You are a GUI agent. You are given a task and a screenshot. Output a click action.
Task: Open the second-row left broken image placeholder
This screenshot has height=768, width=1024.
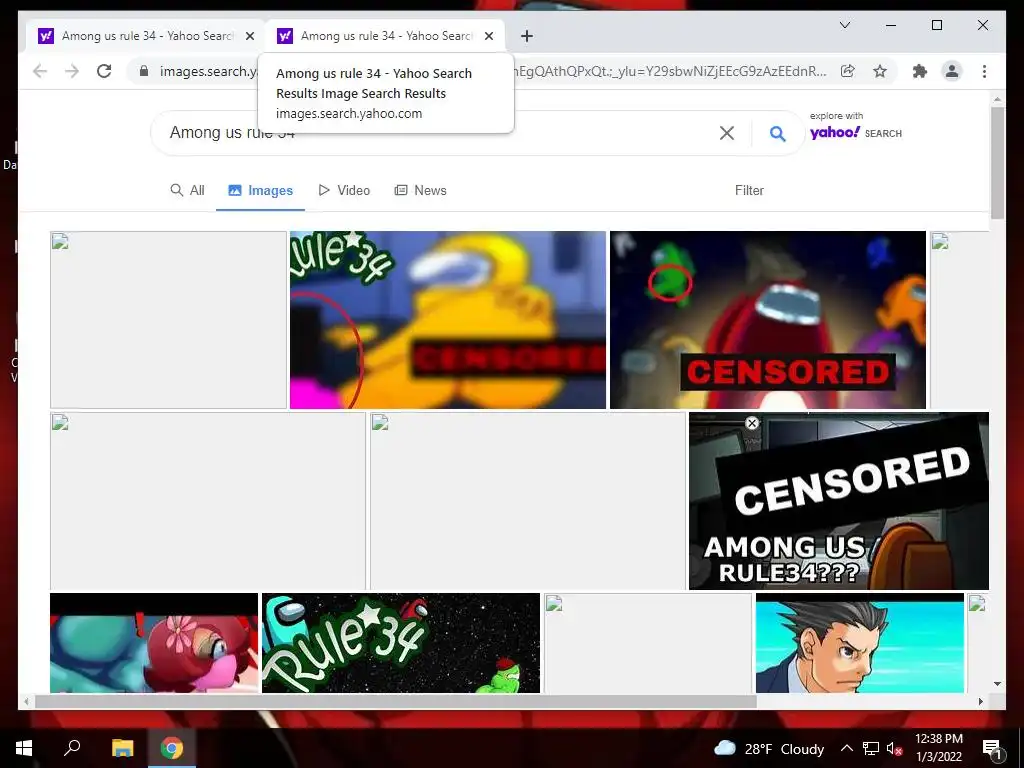pyautogui.click(x=208, y=501)
